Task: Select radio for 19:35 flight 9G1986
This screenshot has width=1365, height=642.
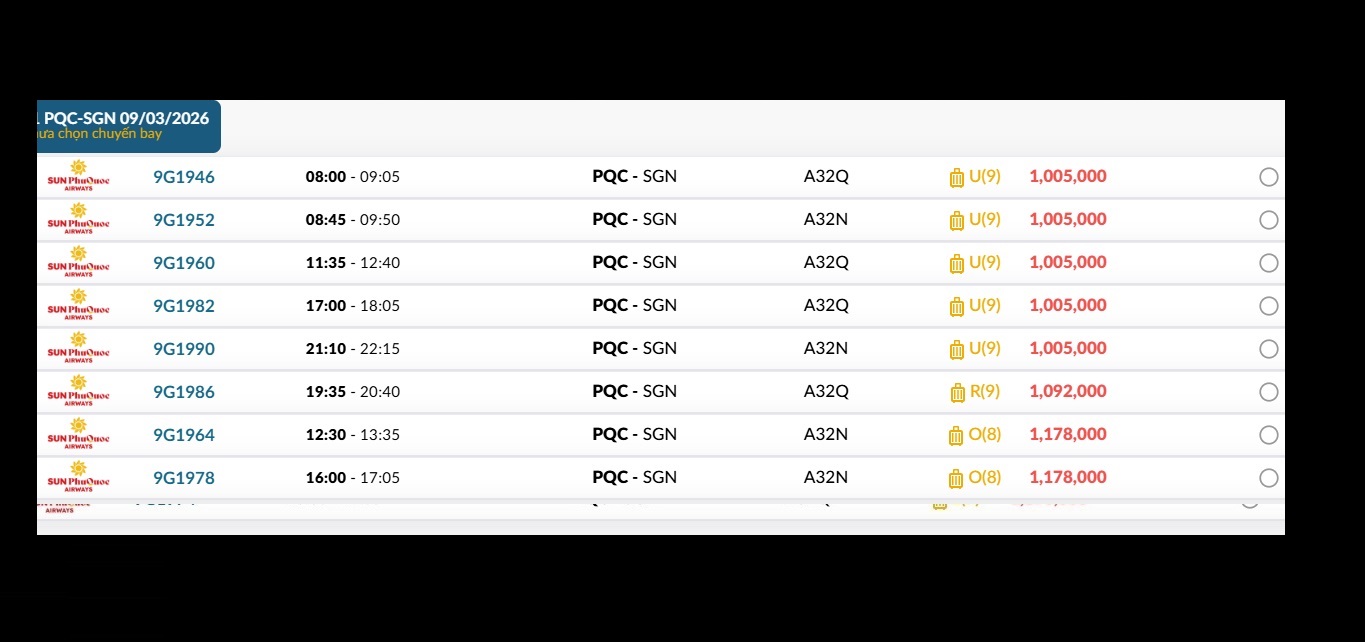Action: point(1268,392)
